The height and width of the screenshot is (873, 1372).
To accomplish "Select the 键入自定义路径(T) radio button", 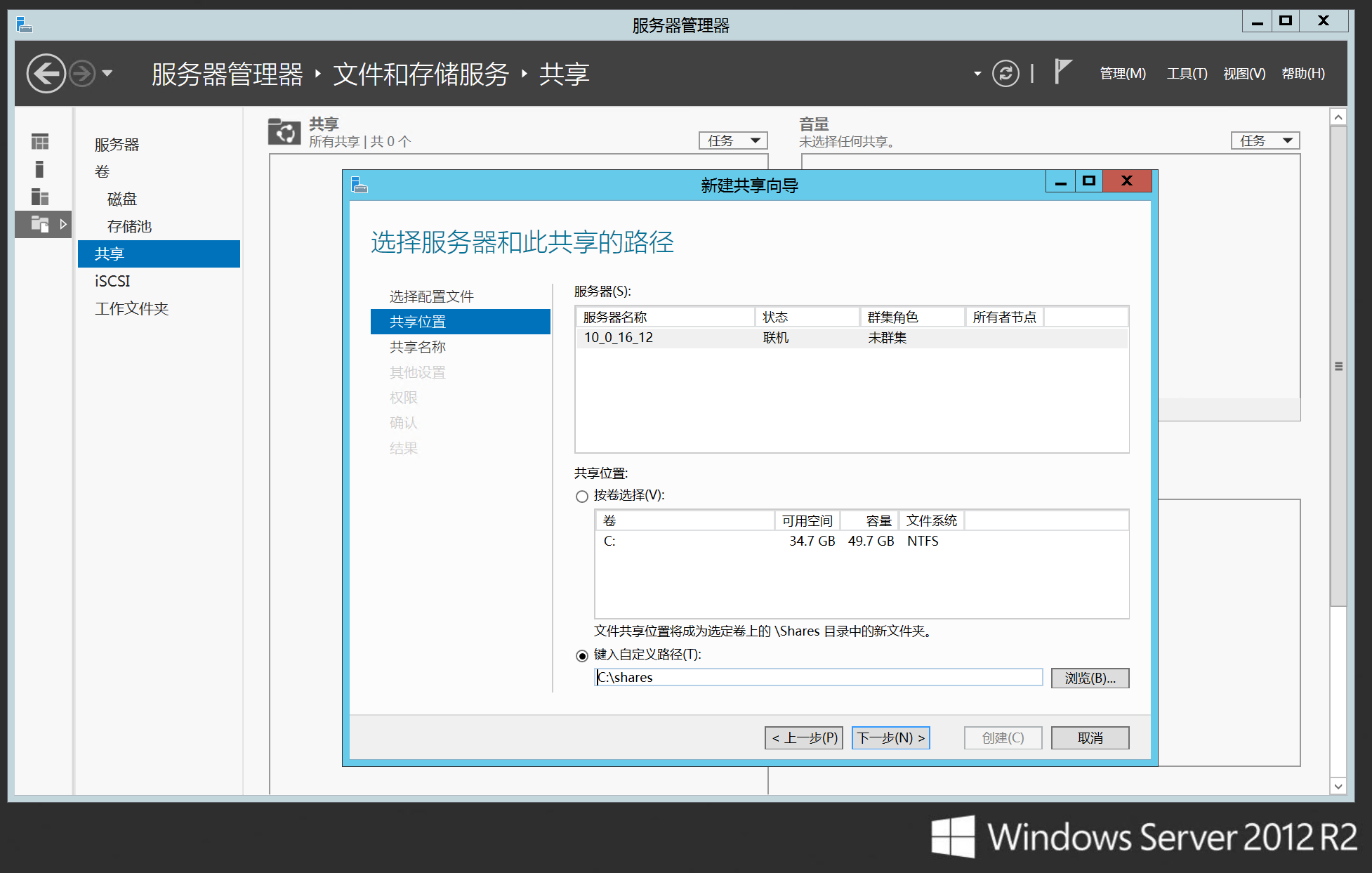I will pos(582,656).
